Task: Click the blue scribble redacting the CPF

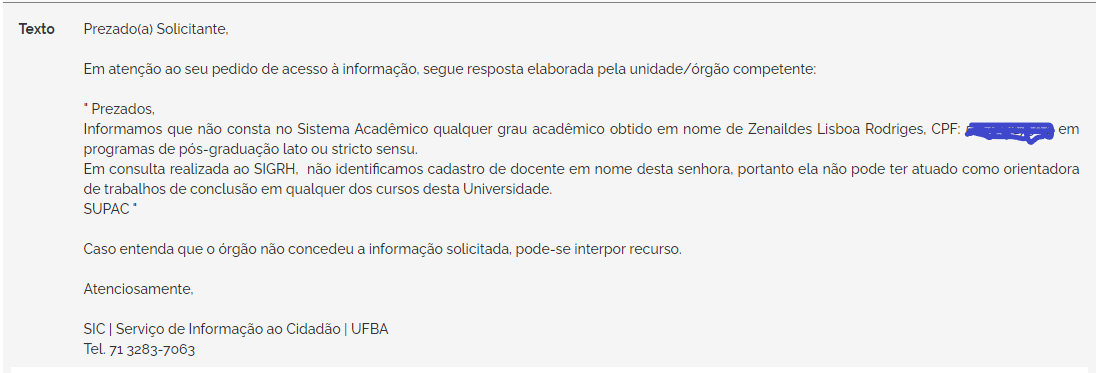Action: [x=1010, y=131]
